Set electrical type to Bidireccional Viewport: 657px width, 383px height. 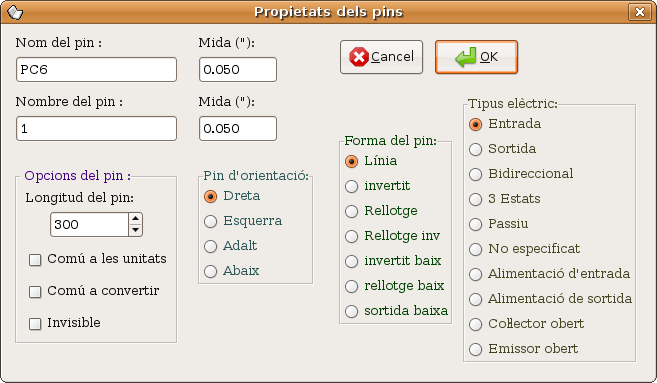[x=476, y=174]
